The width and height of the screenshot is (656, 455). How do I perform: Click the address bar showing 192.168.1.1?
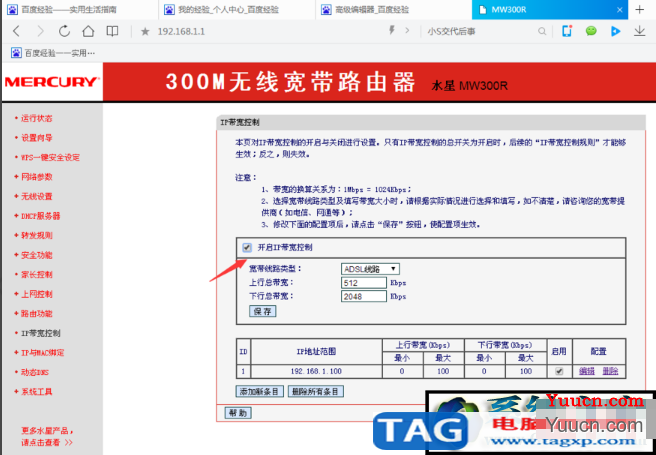tap(181, 31)
